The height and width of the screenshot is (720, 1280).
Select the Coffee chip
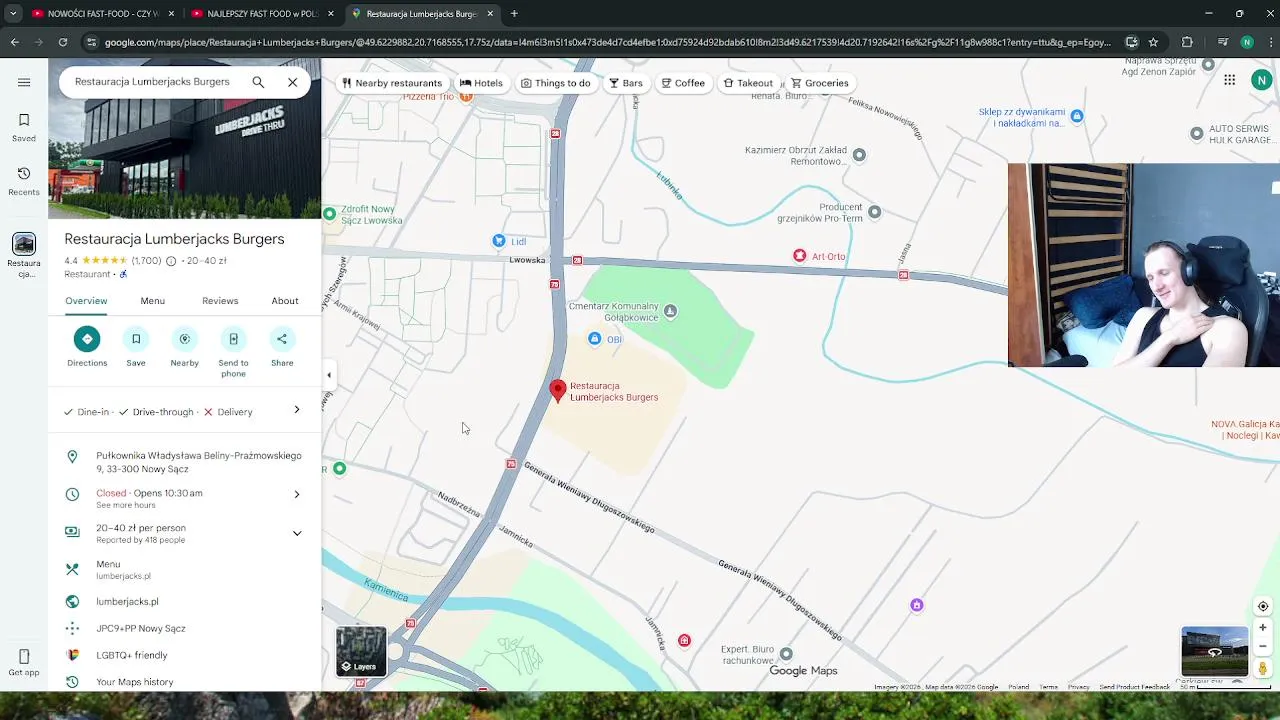683,83
